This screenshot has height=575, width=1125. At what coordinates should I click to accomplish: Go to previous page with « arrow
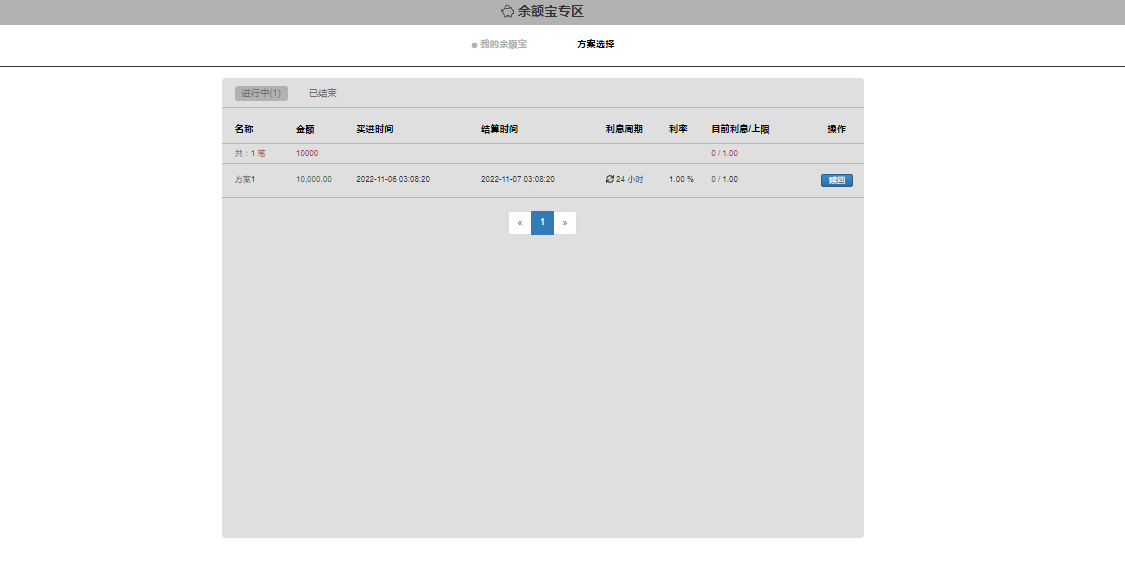pos(520,223)
